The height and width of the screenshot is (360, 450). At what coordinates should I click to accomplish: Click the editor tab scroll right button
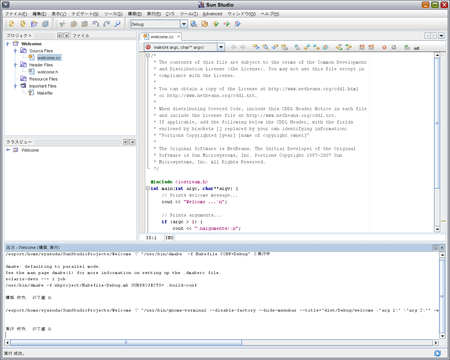[433, 36]
